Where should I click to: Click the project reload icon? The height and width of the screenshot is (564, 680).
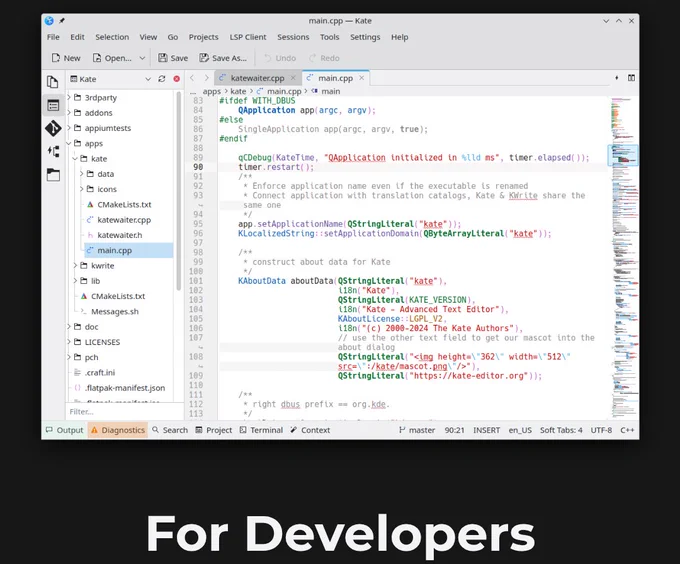click(x=162, y=79)
